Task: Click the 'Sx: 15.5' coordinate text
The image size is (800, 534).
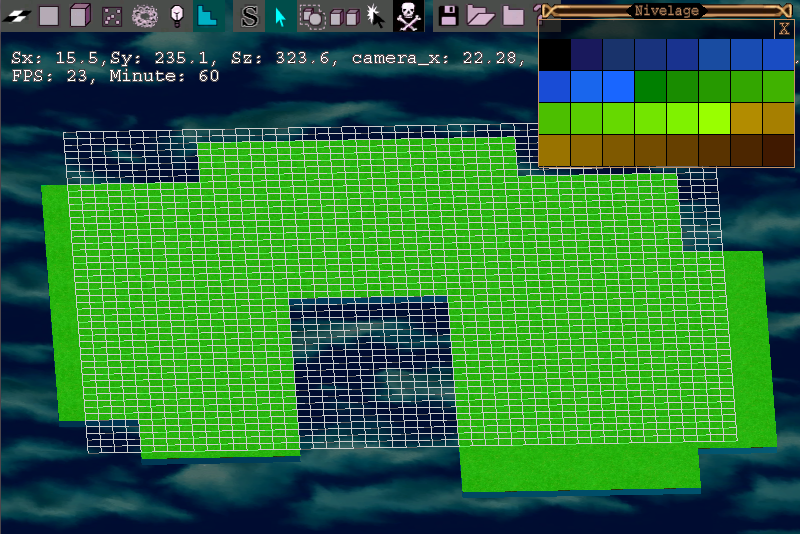Action: tap(55, 58)
